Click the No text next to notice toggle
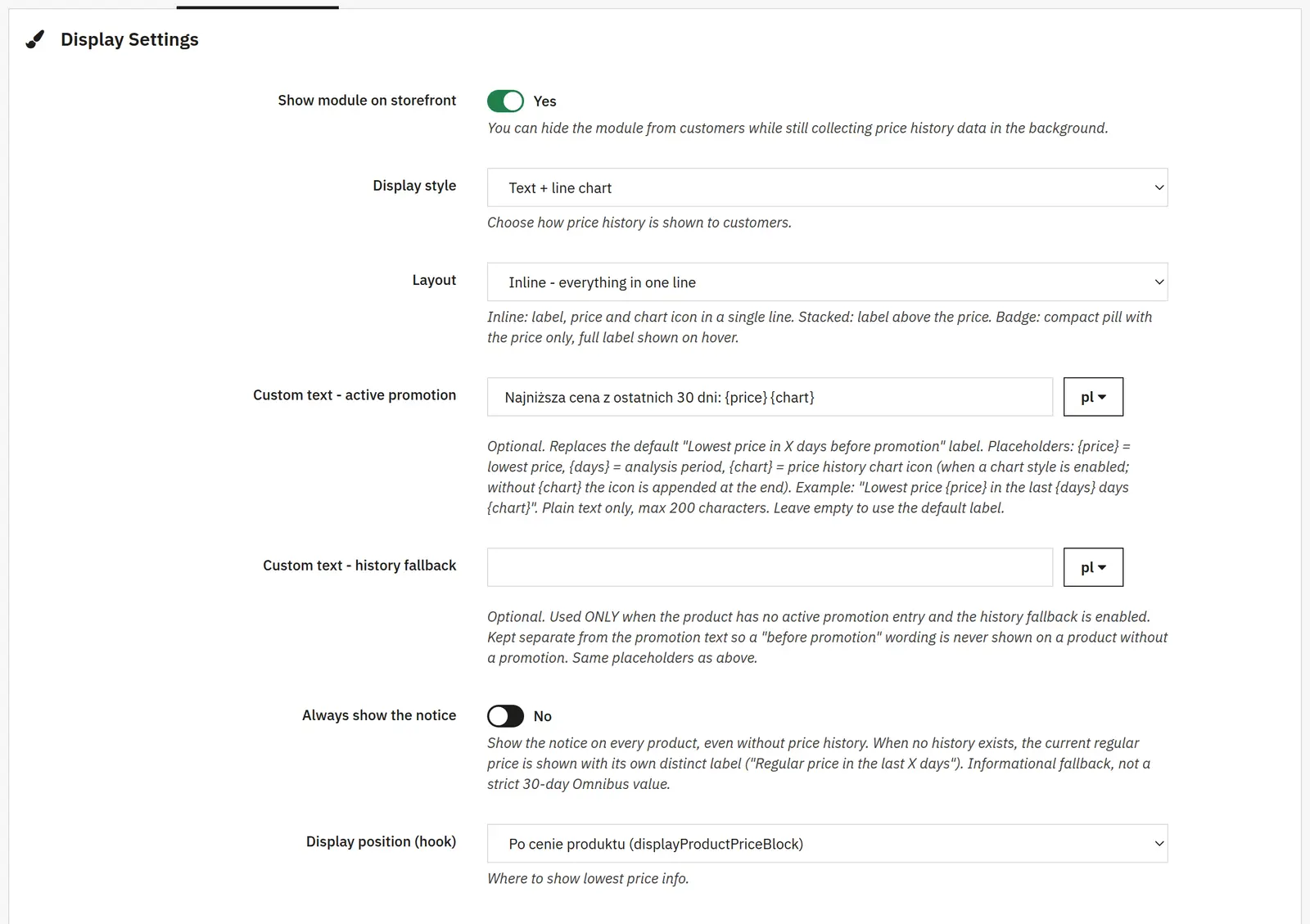1310x924 pixels. (x=543, y=716)
